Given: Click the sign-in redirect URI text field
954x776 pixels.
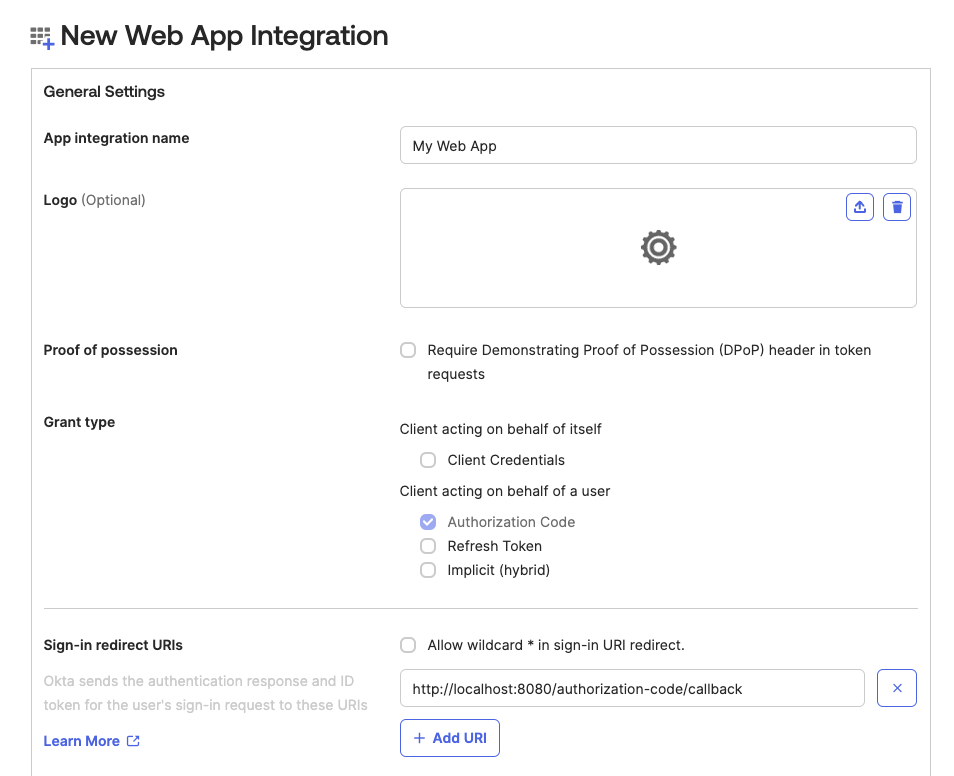Looking at the screenshot, I should 631,688.
